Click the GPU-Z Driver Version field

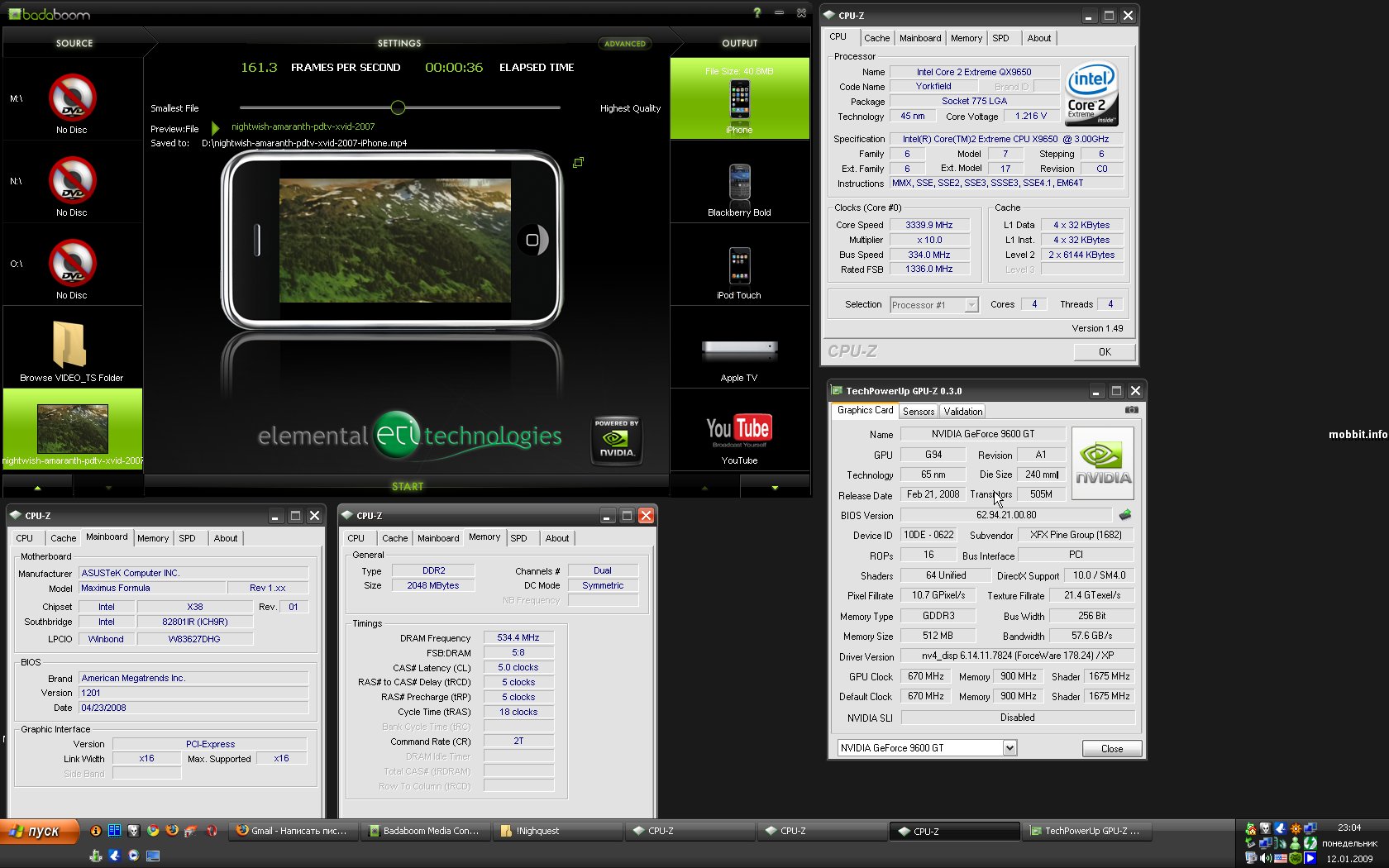1018,656
